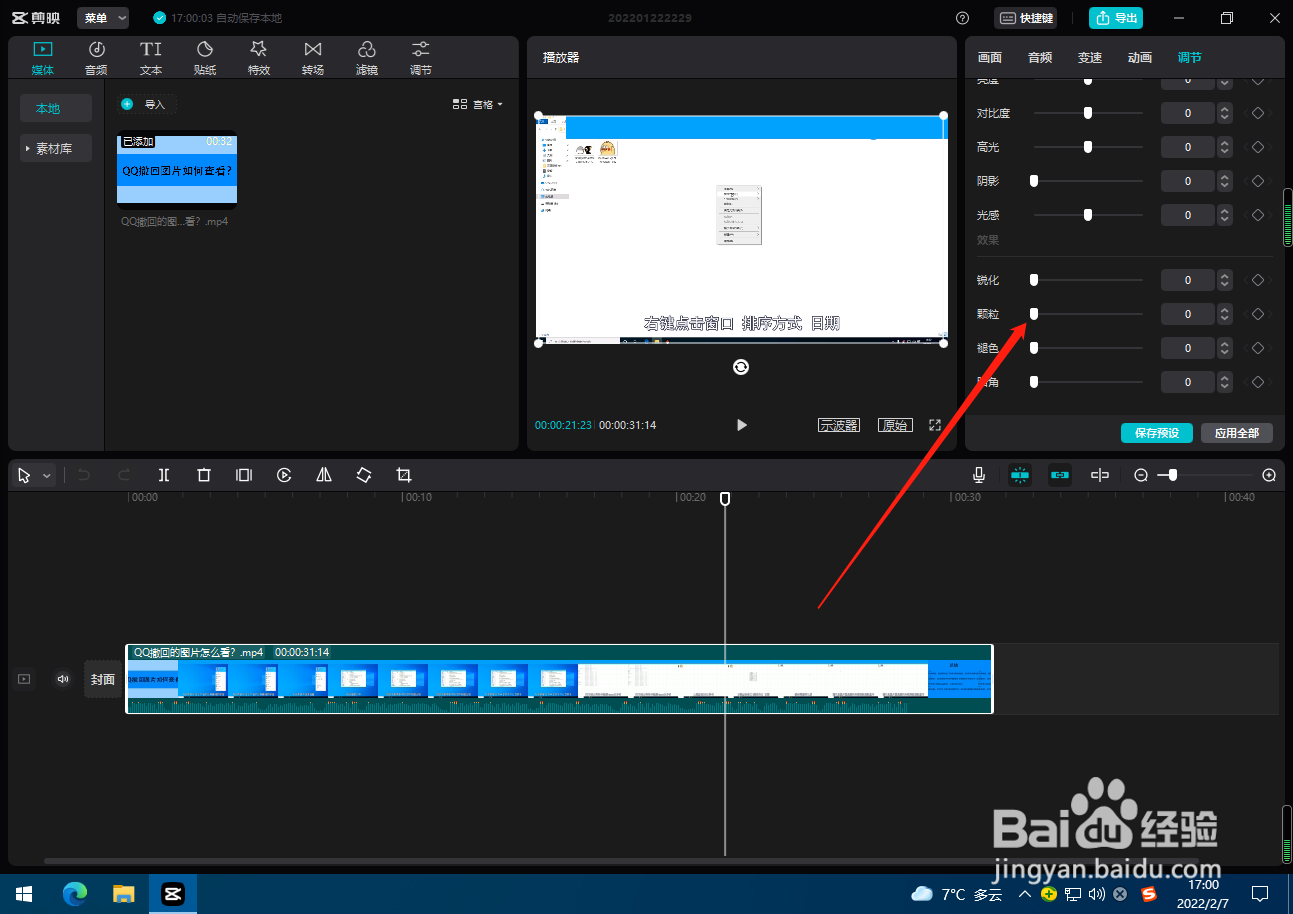The image size is (1293, 914).
Task: Click the mirror flip icon
Action: [324, 475]
